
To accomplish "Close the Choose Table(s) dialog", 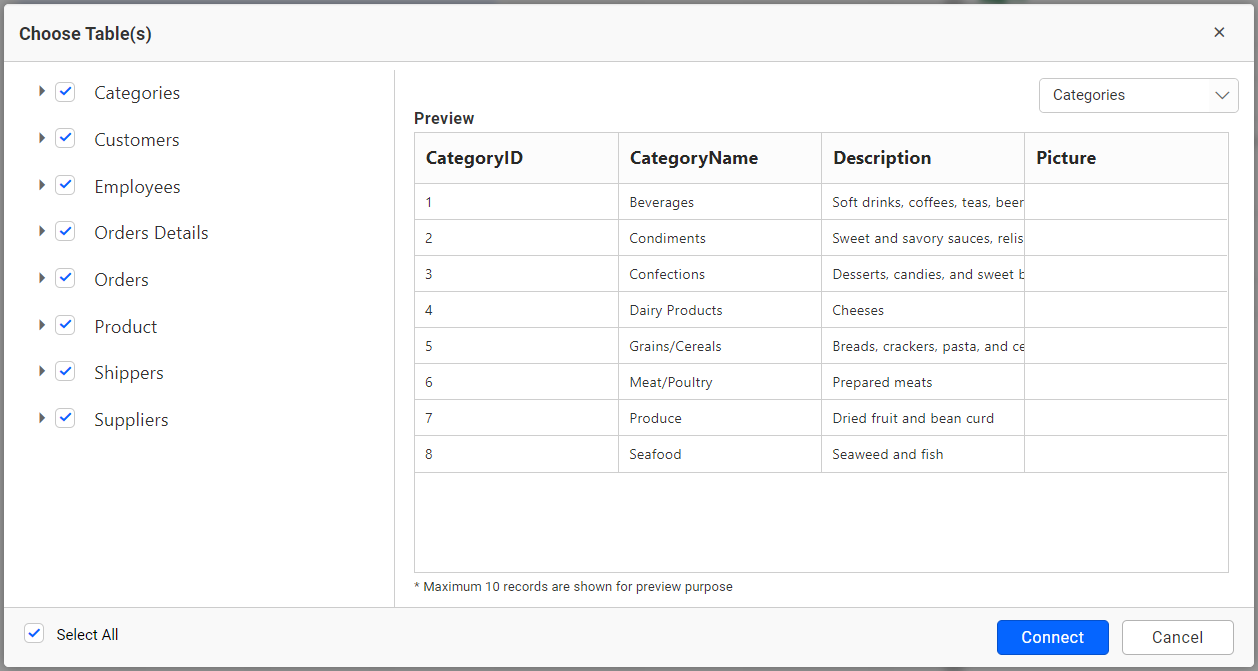I will pyautogui.click(x=1219, y=32).
